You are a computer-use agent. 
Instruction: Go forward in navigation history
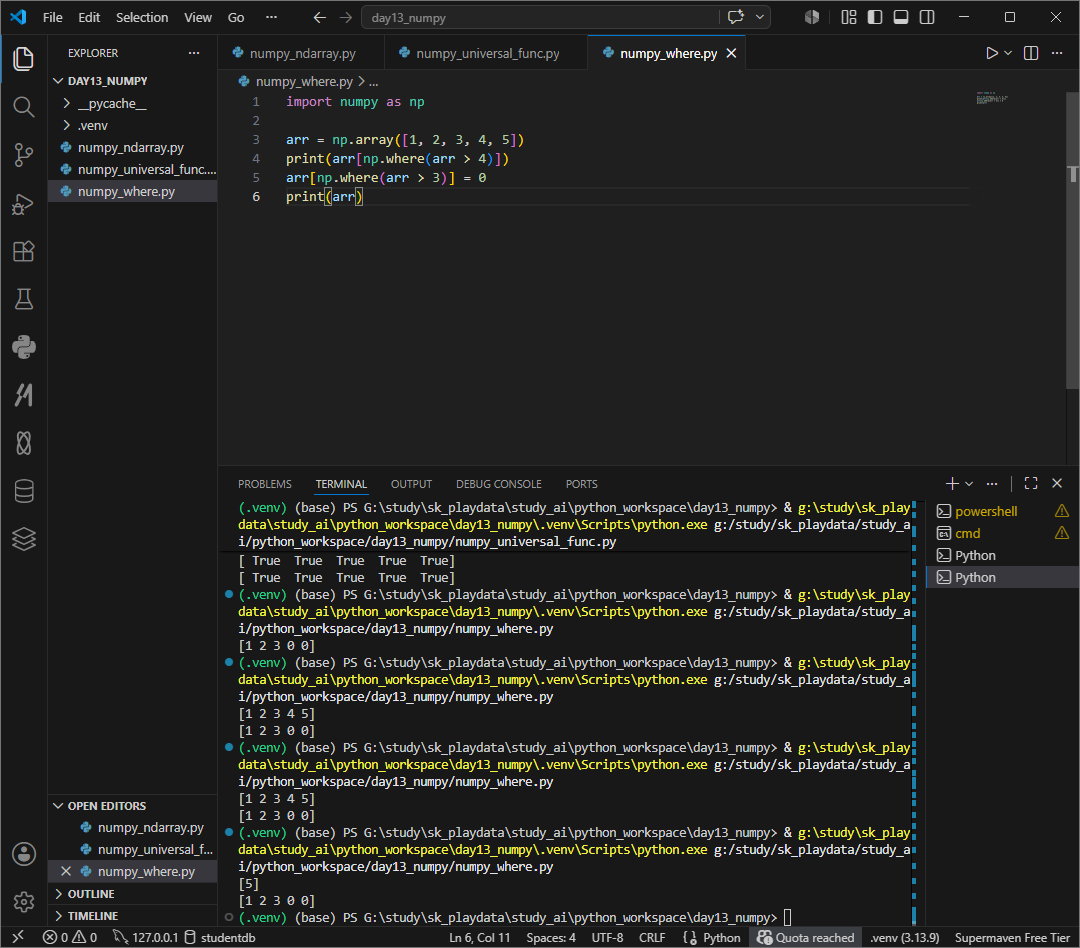tap(346, 17)
